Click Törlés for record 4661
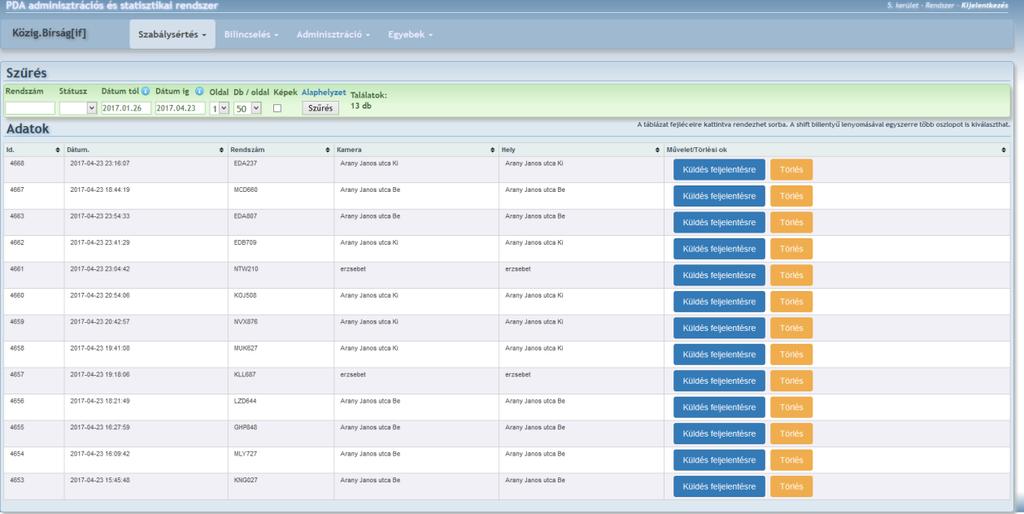Image resolution: width=1024 pixels, height=514 pixels. click(x=792, y=276)
